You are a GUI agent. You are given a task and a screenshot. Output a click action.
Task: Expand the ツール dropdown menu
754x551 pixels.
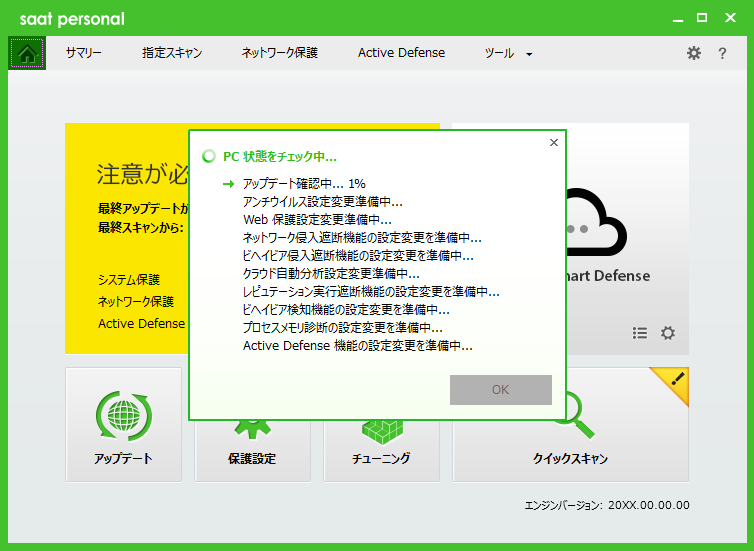coord(508,53)
